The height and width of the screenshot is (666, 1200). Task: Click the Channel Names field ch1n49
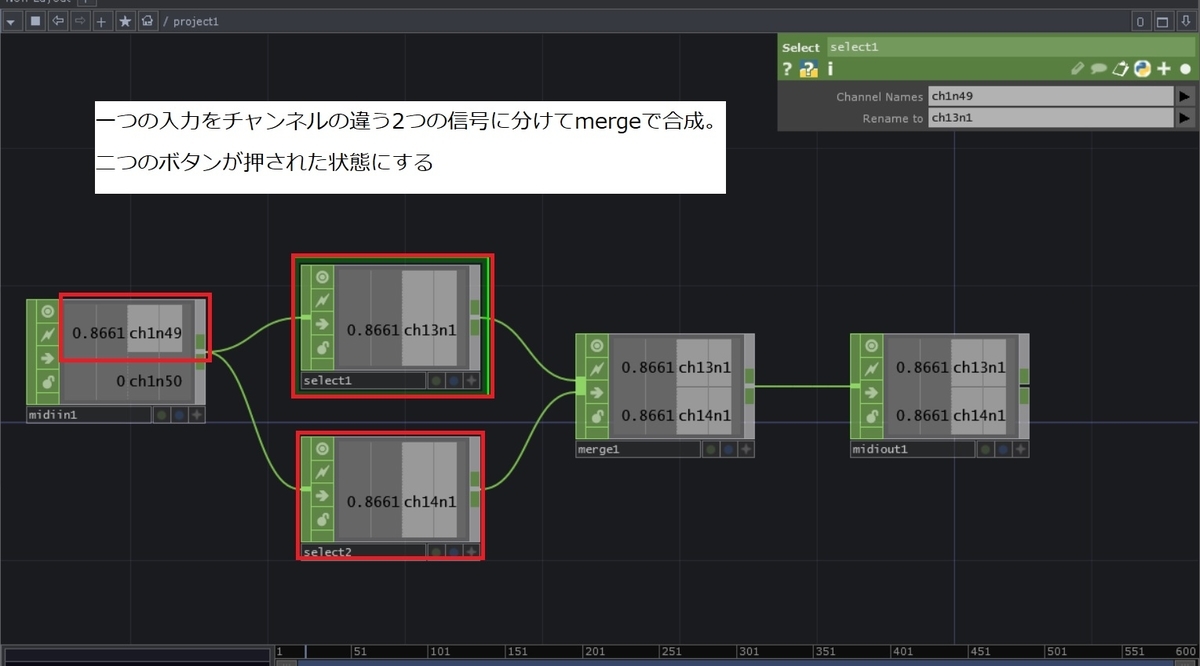[x=1050, y=96]
